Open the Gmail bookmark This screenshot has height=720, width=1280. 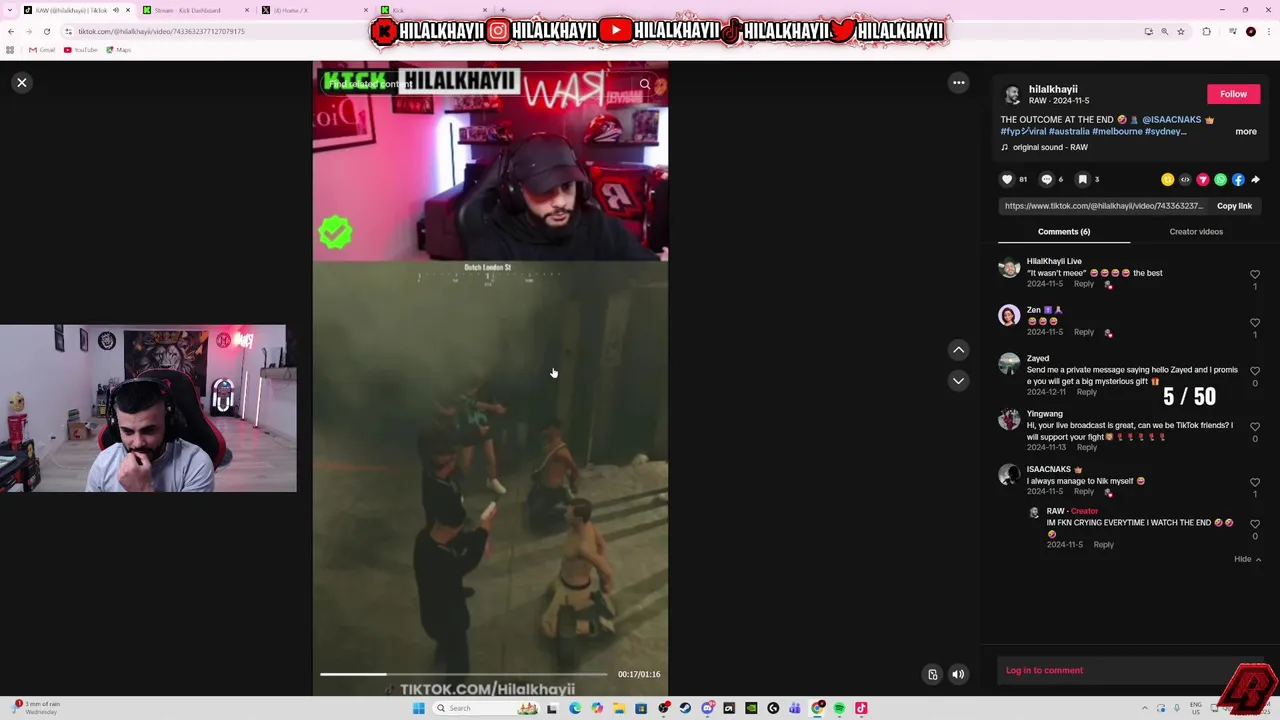click(x=42, y=50)
